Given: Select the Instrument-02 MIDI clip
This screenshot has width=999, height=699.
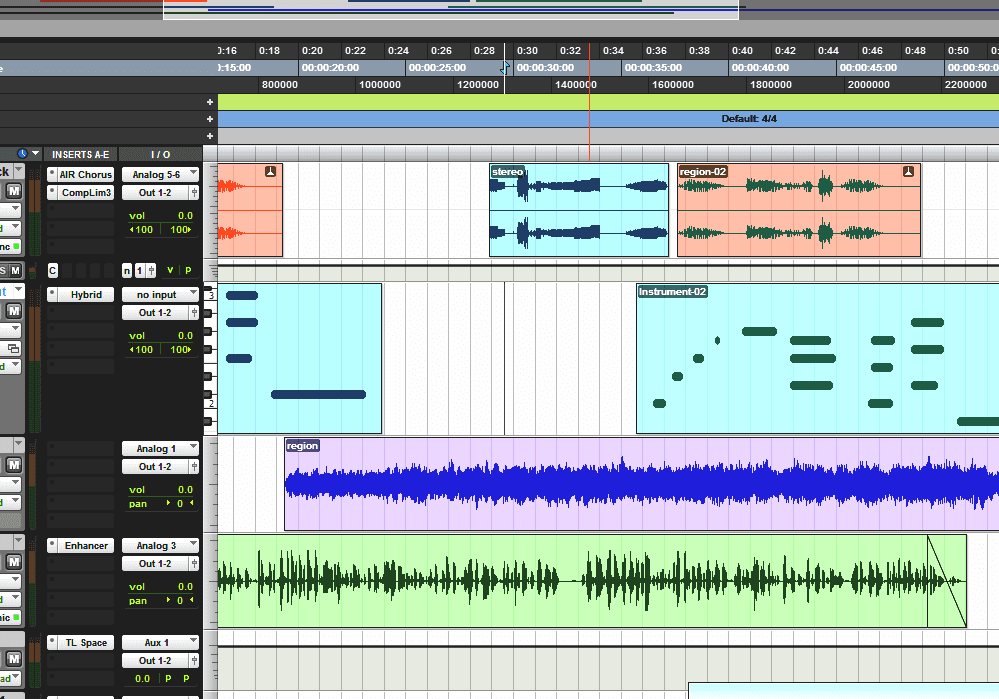Looking at the screenshot, I should pyautogui.click(x=800, y=360).
